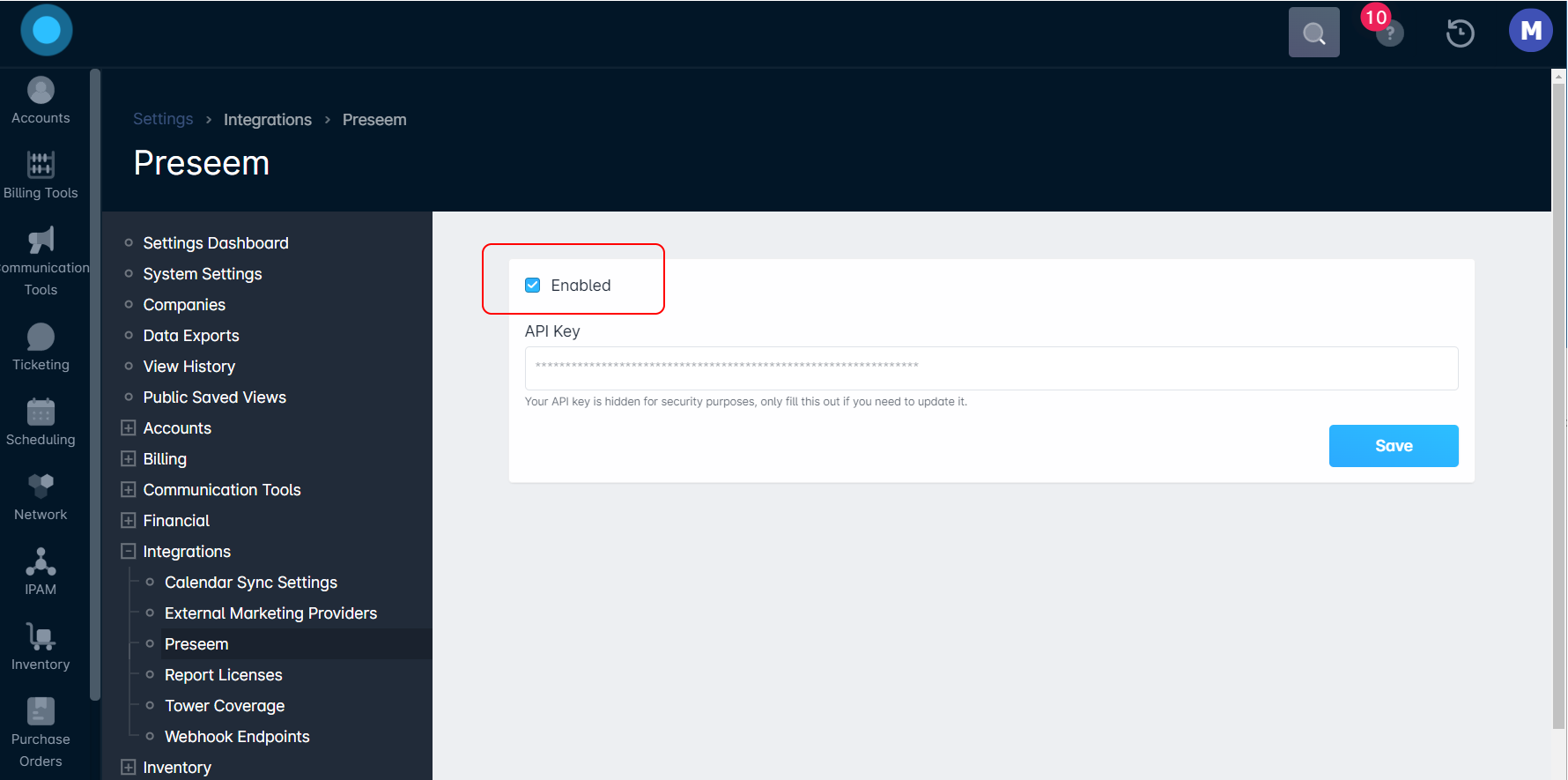
Task: Open Billing Tools in the sidebar
Action: (x=41, y=175)
